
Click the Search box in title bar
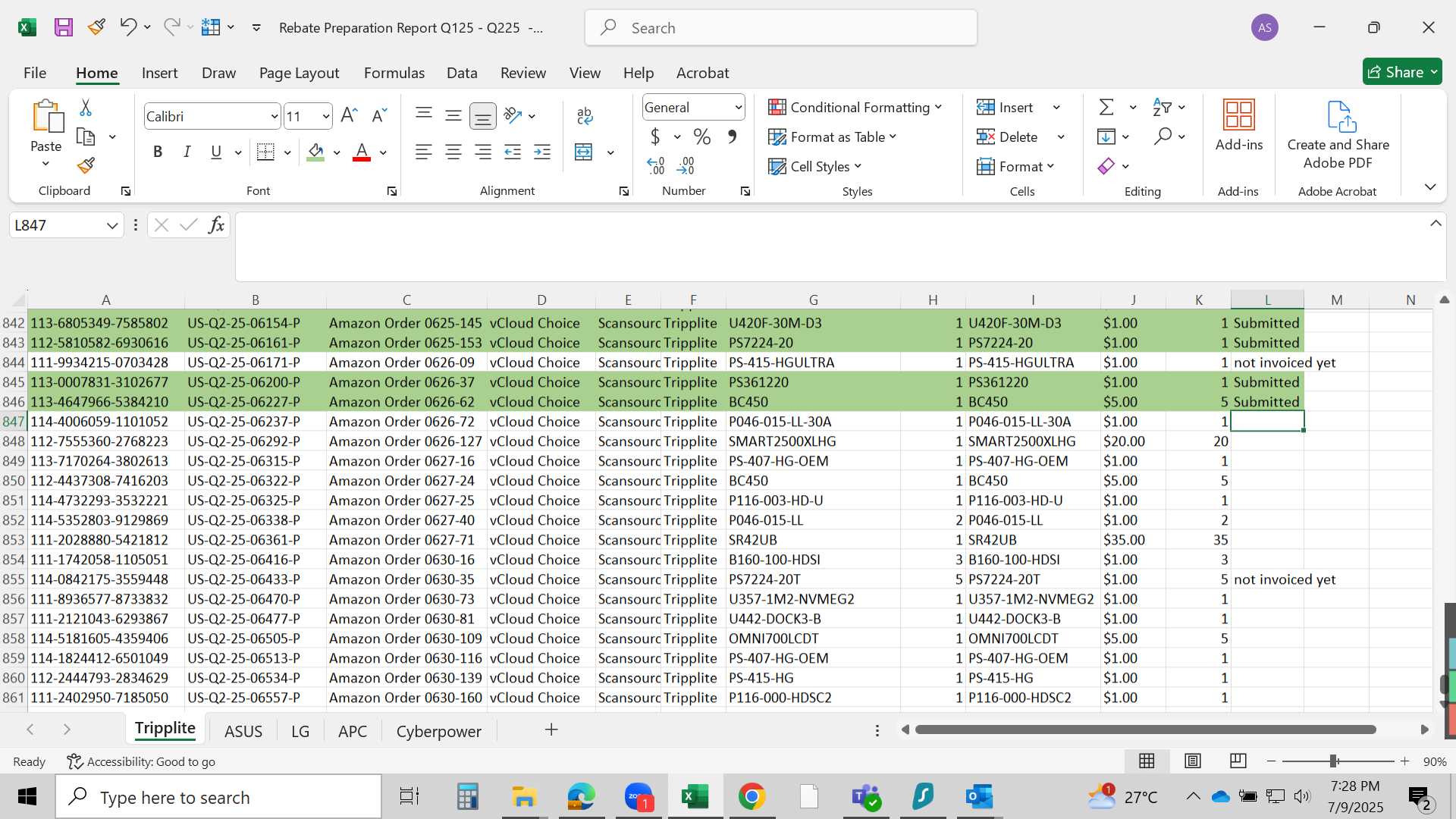click(781, 28)
